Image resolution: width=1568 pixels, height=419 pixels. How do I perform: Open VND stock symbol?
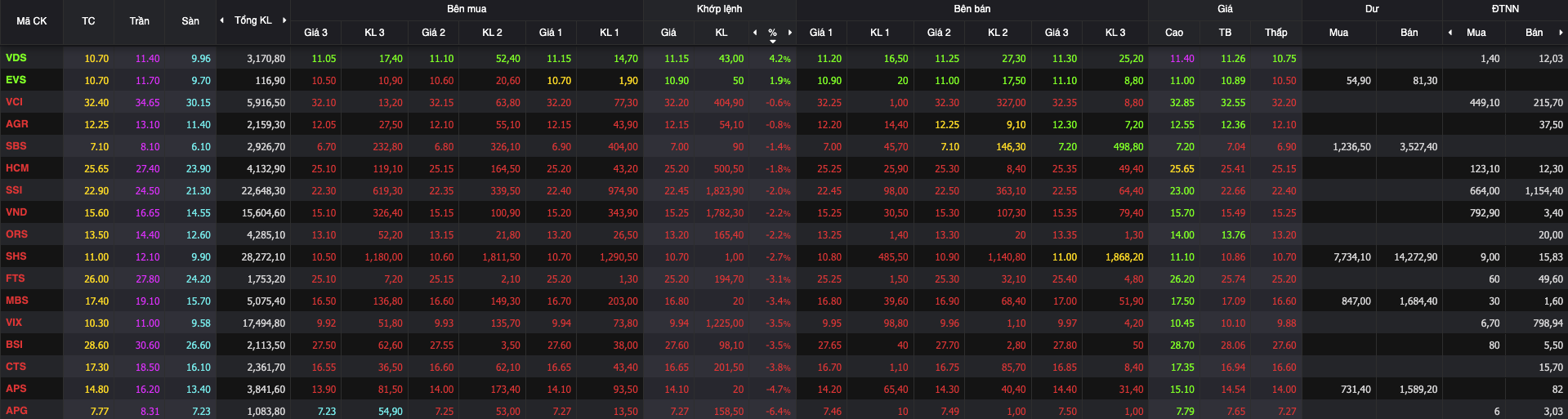coord(16,212)
